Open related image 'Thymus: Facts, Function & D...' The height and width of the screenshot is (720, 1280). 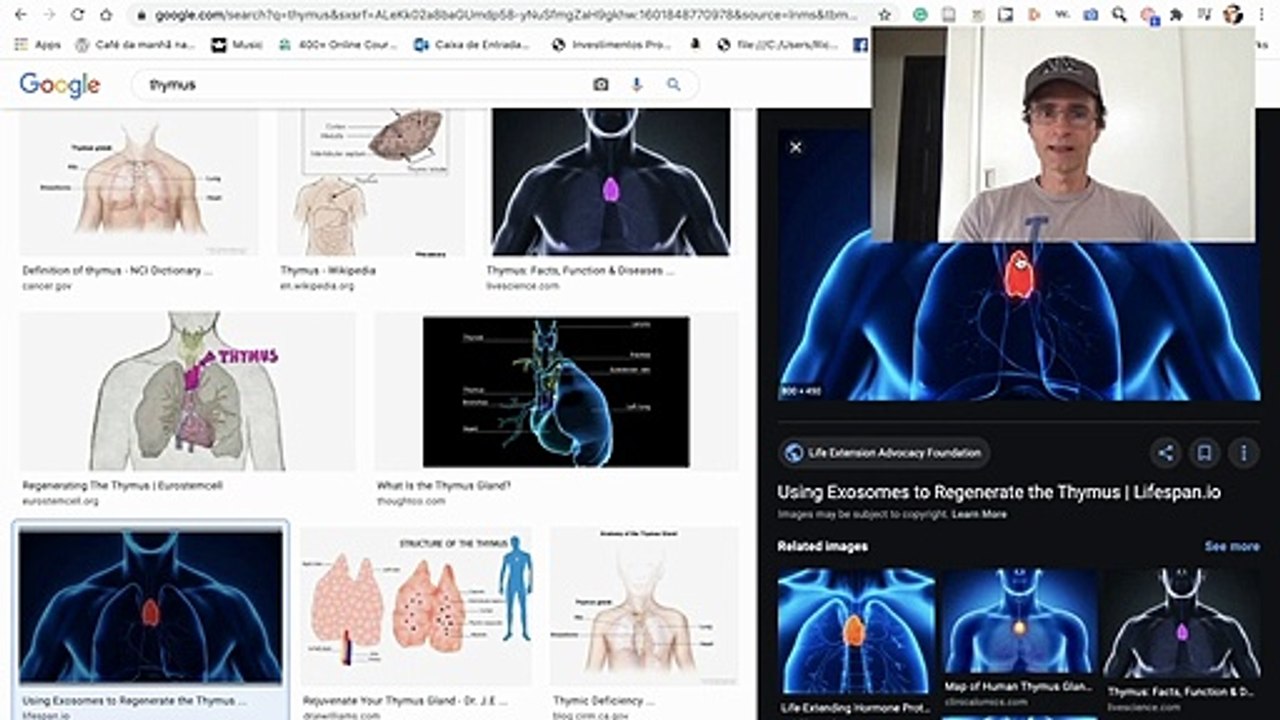pyautogui.click(x=1181, y=625)
